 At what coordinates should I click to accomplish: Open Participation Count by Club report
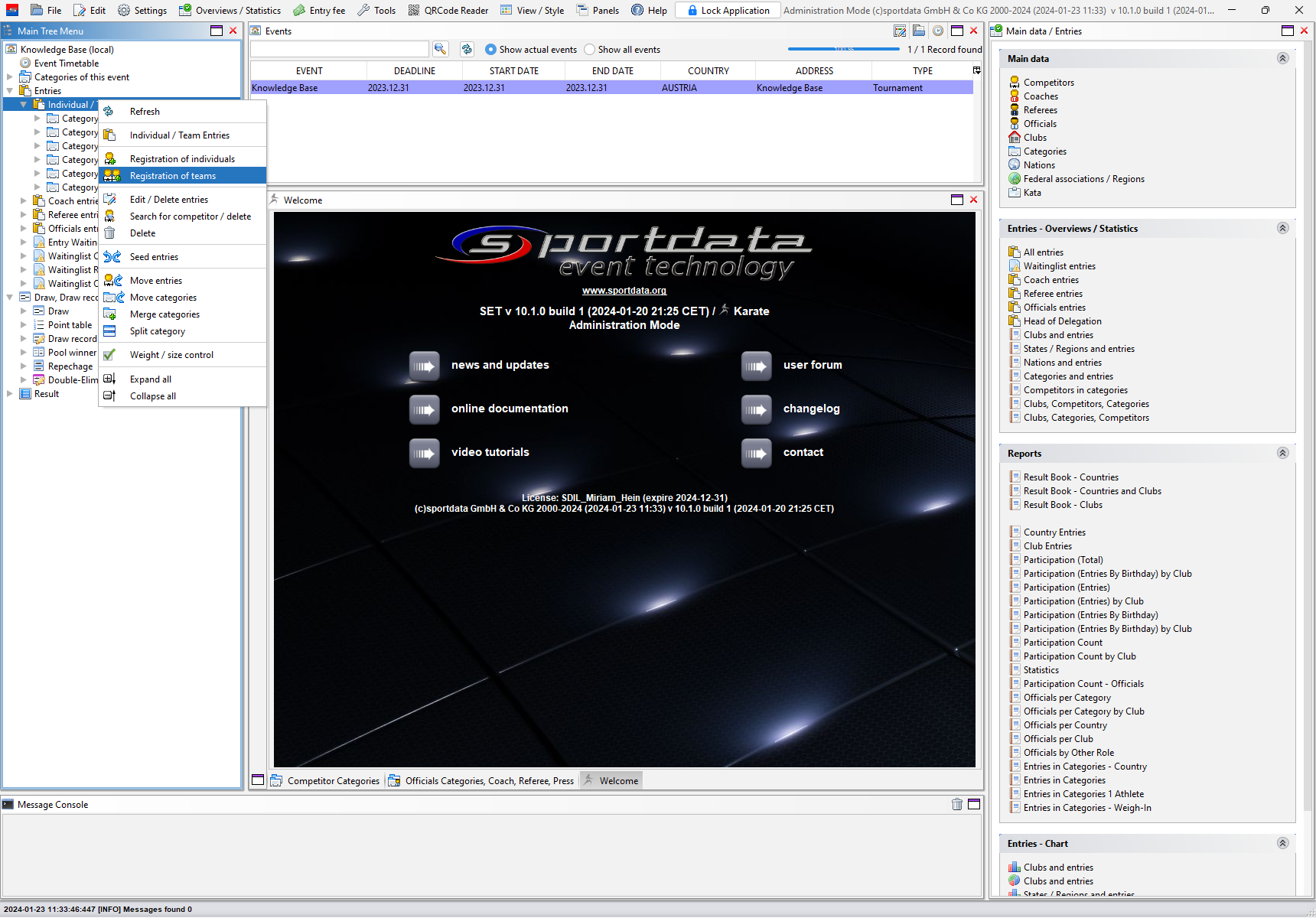coord(1080,656)
